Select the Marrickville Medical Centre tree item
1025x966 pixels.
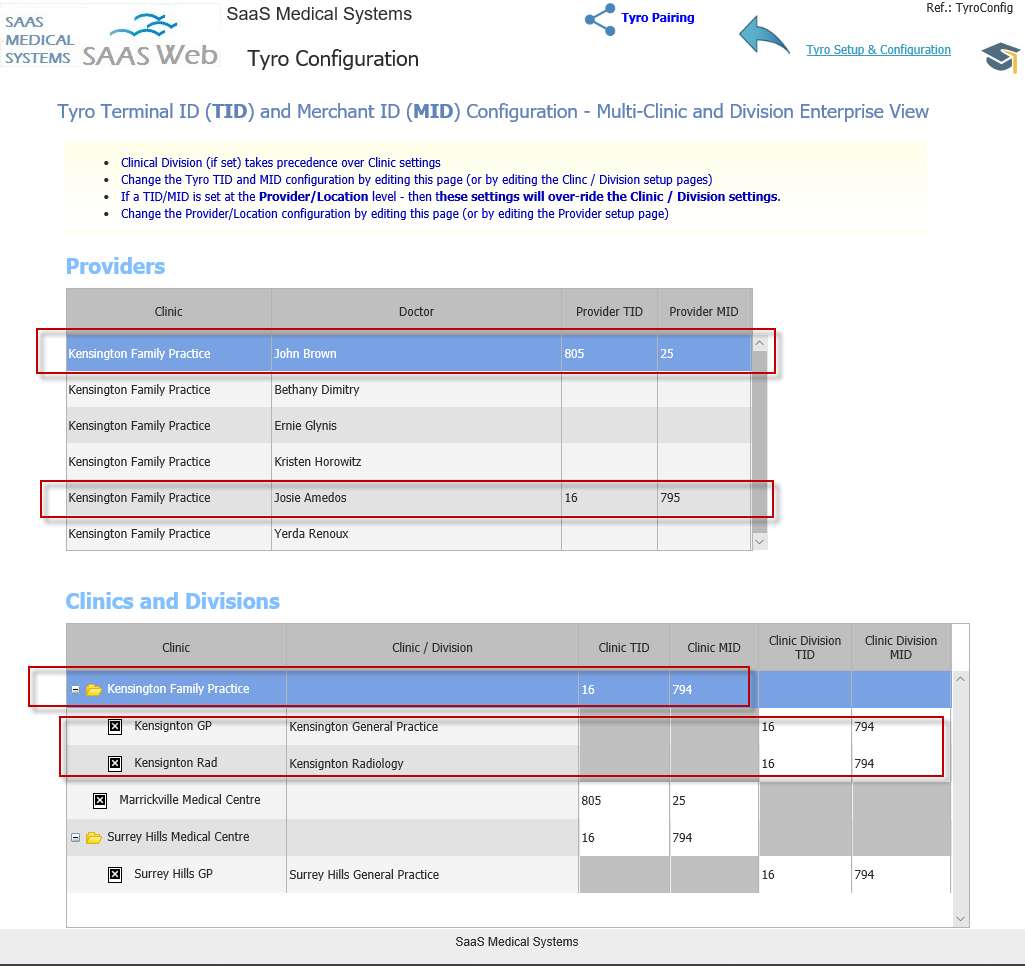[x=190, y=800]
